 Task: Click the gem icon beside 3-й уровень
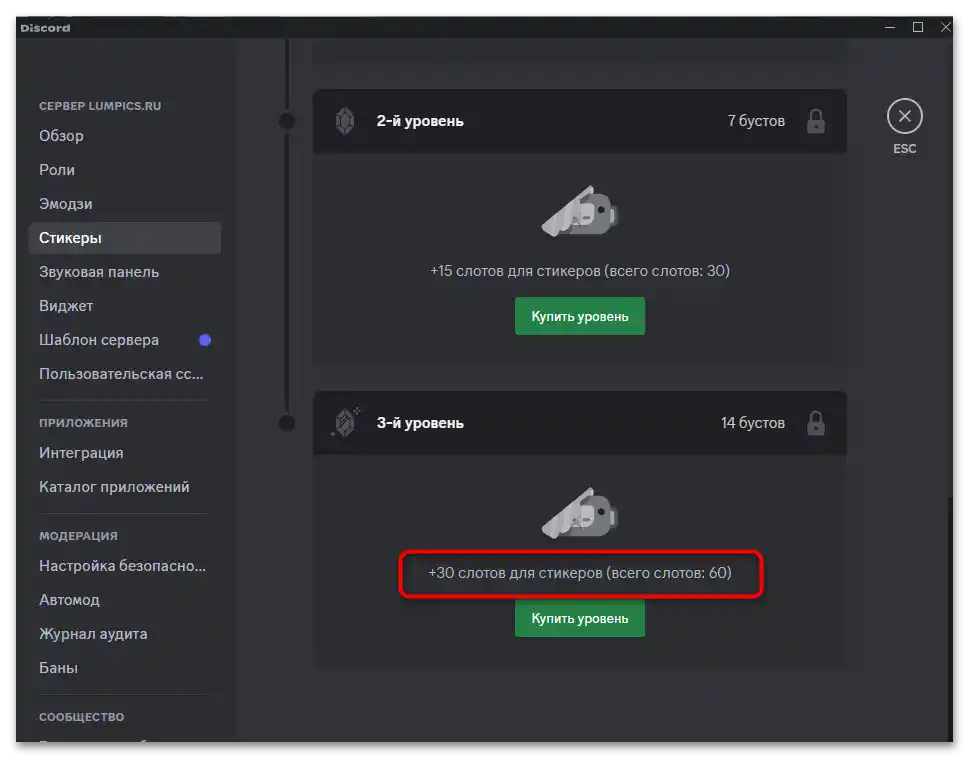tap(345, 423)
